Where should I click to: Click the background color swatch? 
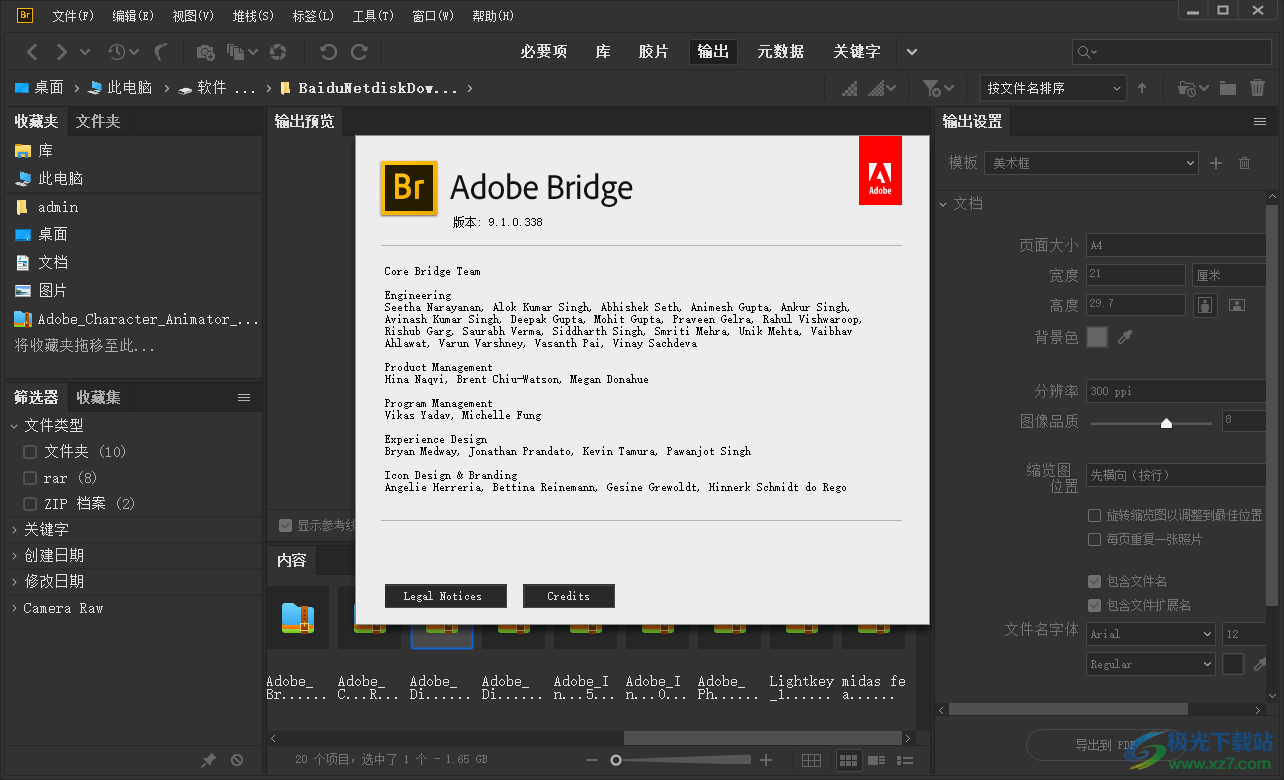[x=1097, y=337]
